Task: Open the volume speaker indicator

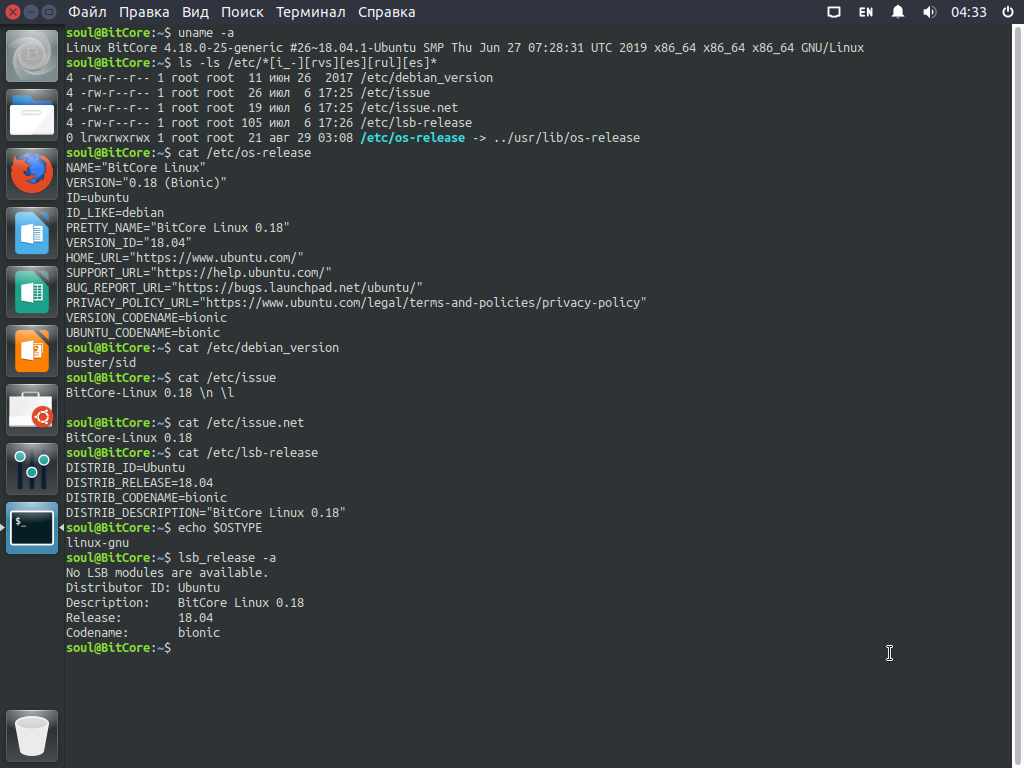Action: (929, 12)
